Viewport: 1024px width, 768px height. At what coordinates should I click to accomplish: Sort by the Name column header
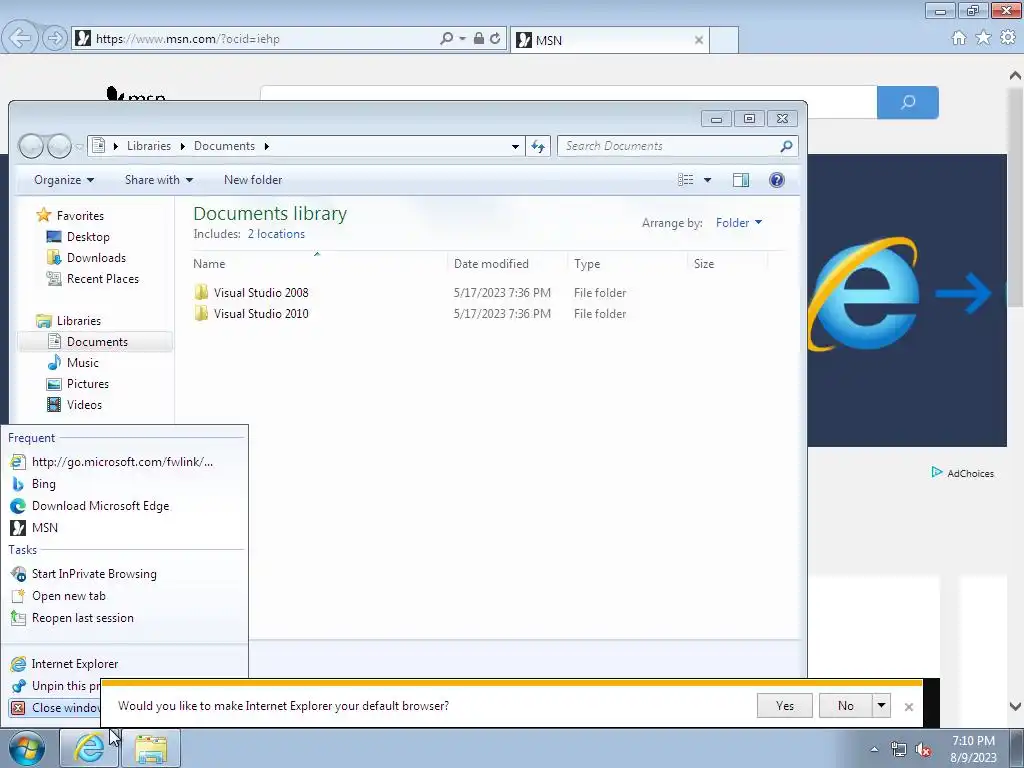click(319, 264)
